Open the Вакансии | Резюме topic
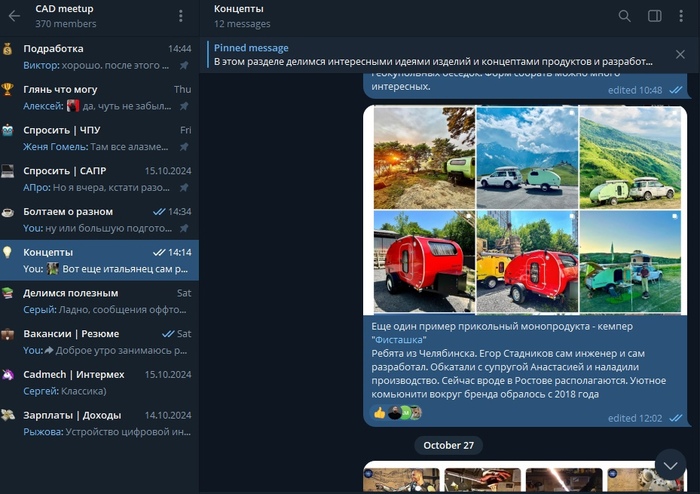 pyautogui.click(x=99, y=342)
